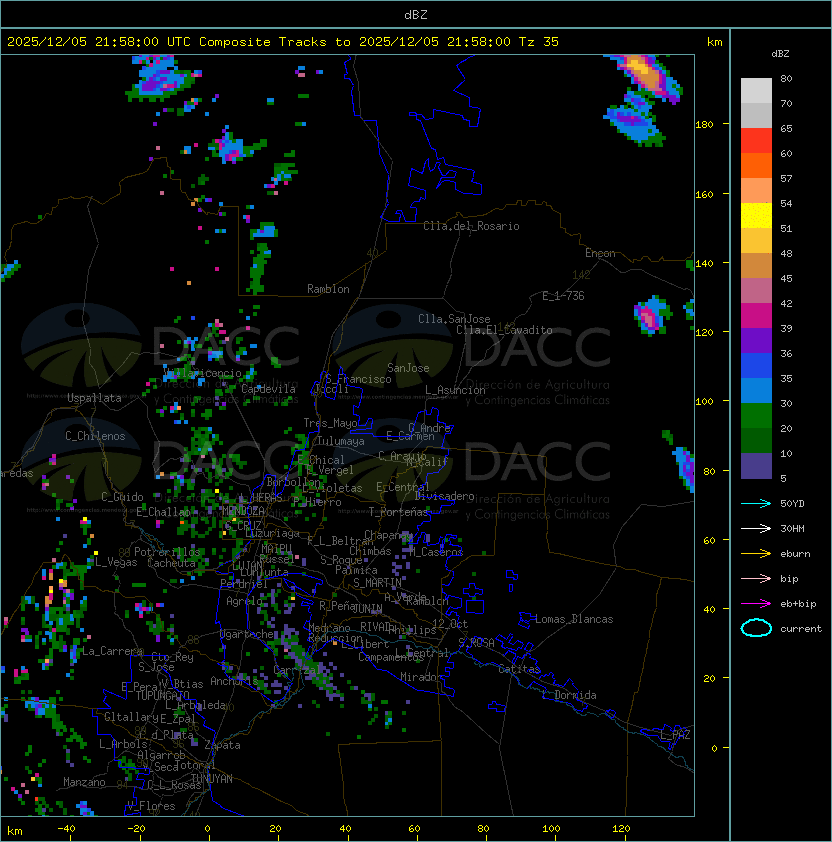Click the '12_Oct' map label

(x=450, y=624)
